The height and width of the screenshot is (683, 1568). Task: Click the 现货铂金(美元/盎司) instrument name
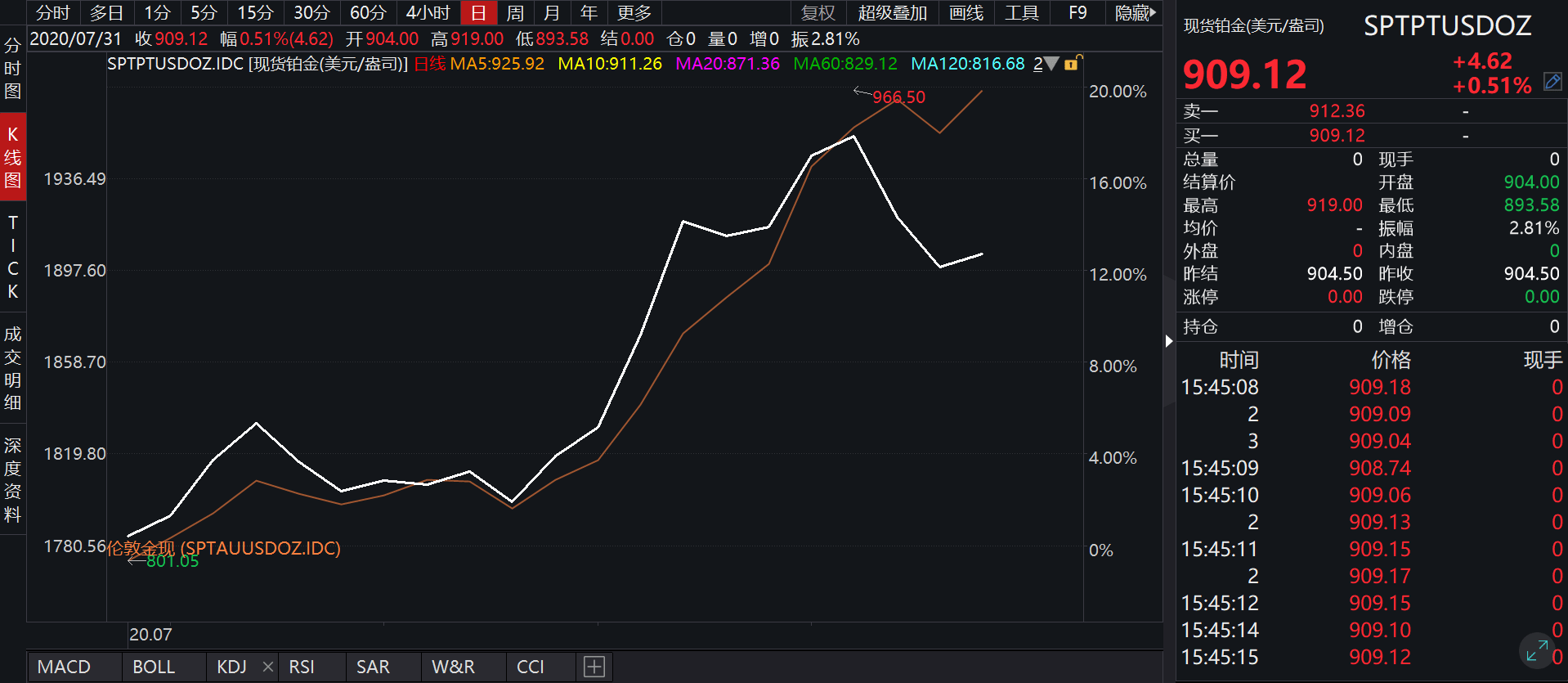1254,25
